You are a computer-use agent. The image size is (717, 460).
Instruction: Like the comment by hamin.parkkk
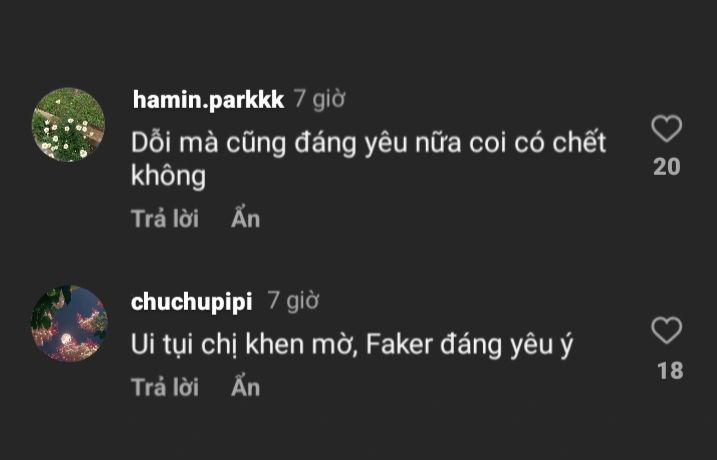point(666,128)
